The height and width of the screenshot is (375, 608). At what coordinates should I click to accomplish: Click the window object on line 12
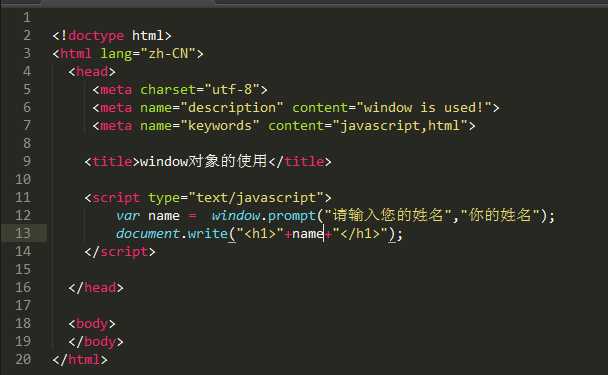(235, 215)
